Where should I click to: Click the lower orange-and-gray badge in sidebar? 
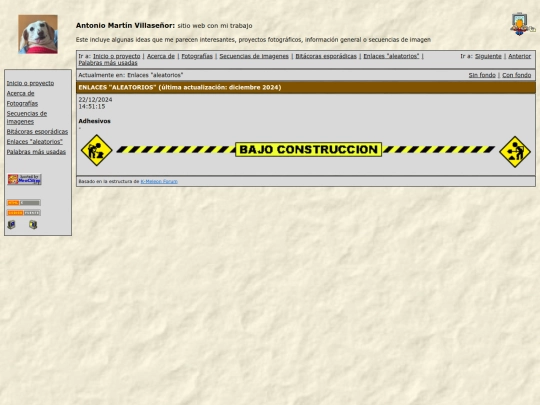click(x=24, y=213)
